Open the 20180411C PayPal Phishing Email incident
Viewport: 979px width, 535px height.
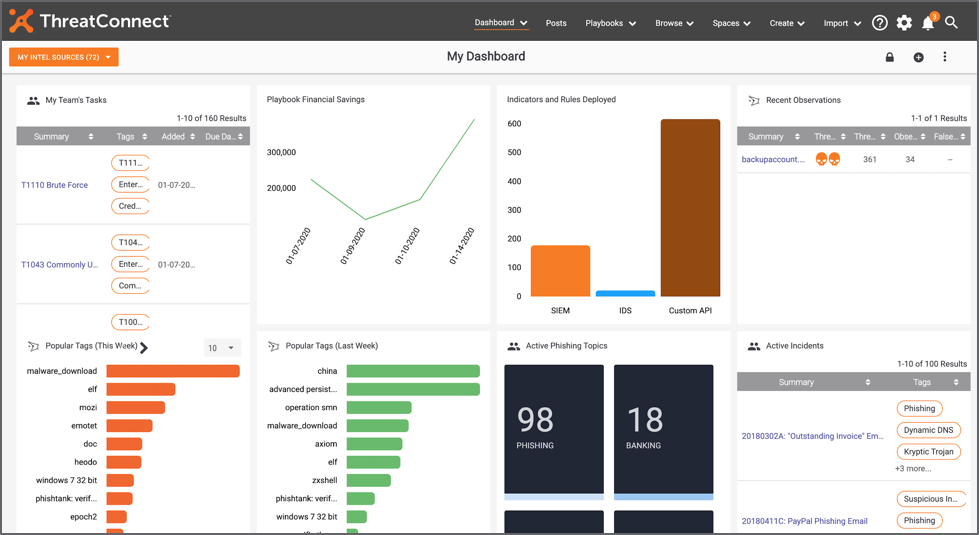click(804, 521)
